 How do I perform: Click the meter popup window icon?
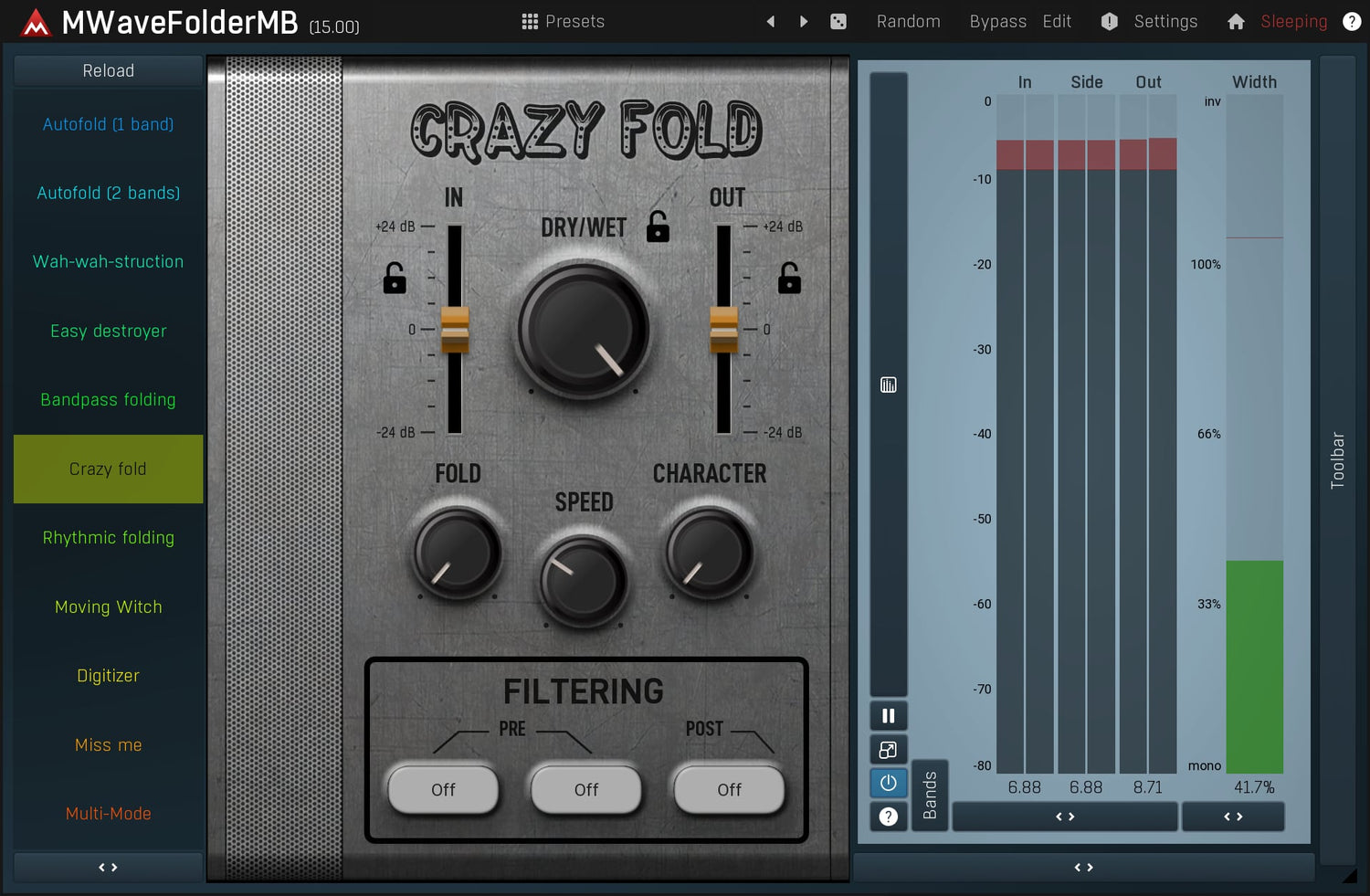[x=888, y=750]
